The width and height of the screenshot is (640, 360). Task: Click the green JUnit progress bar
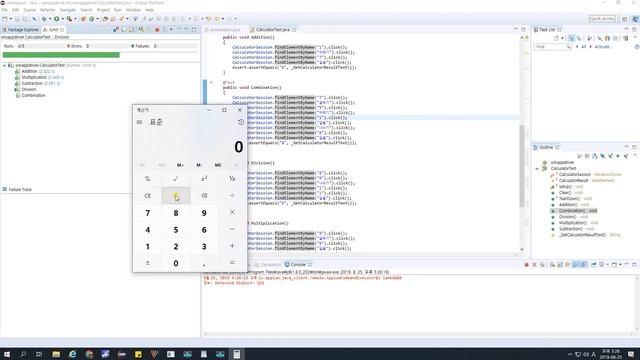tap(61, 55)
